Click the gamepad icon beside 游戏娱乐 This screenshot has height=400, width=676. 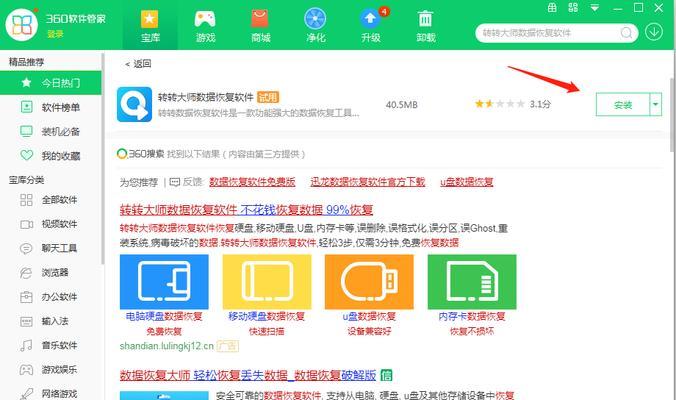pos(26,369)
